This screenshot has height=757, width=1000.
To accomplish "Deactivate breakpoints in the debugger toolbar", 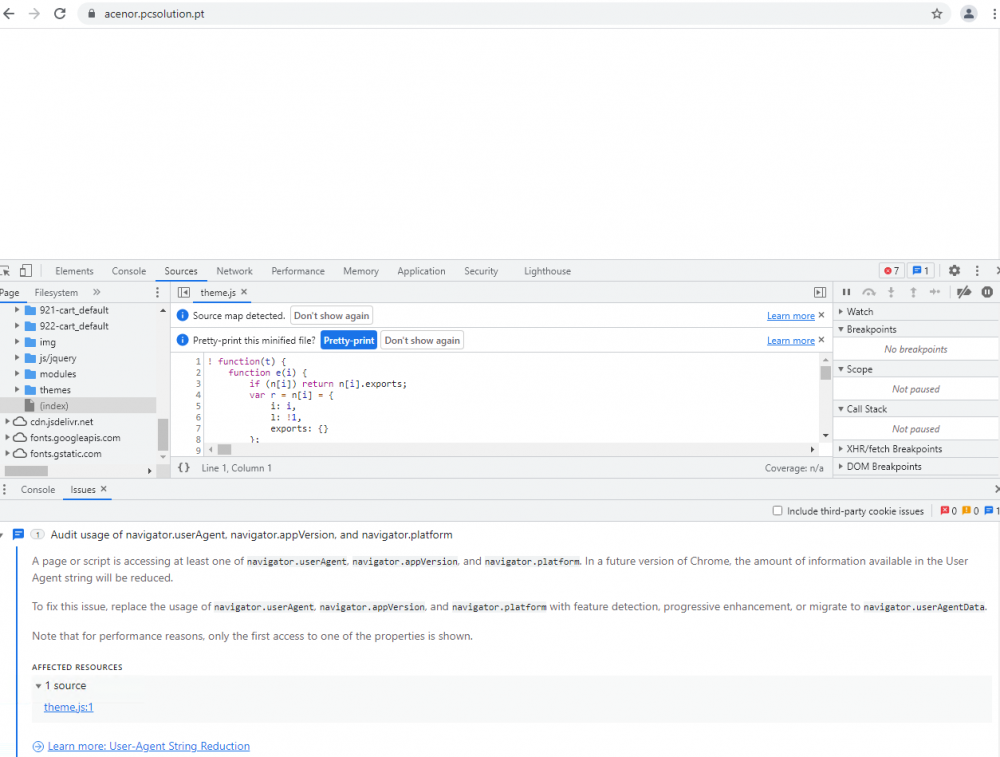I will click(964, 292).
